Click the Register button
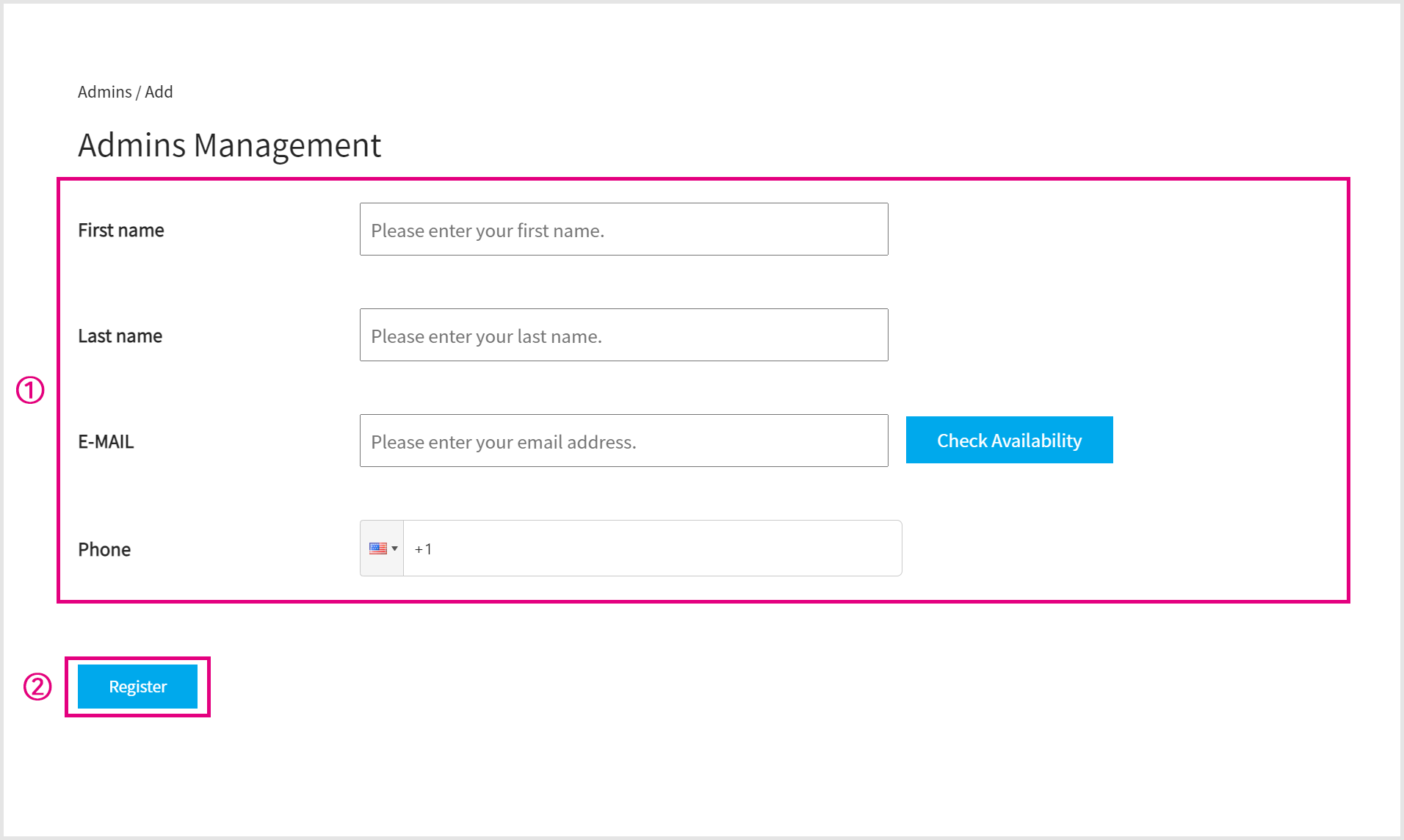This screenshot has width=1404, height=840. point(137,687)
